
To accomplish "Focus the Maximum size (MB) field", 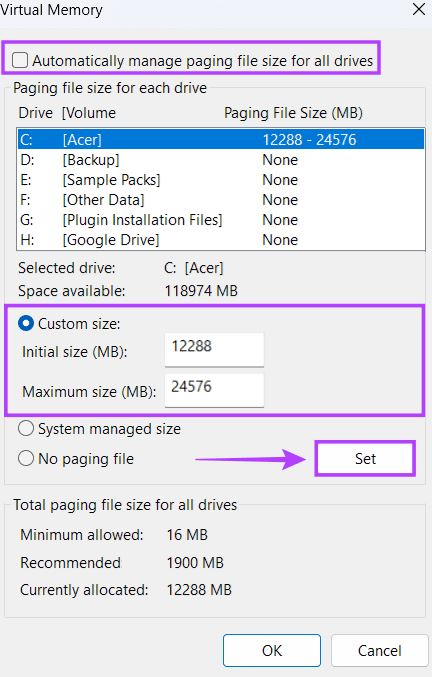I will coord(214,390).
